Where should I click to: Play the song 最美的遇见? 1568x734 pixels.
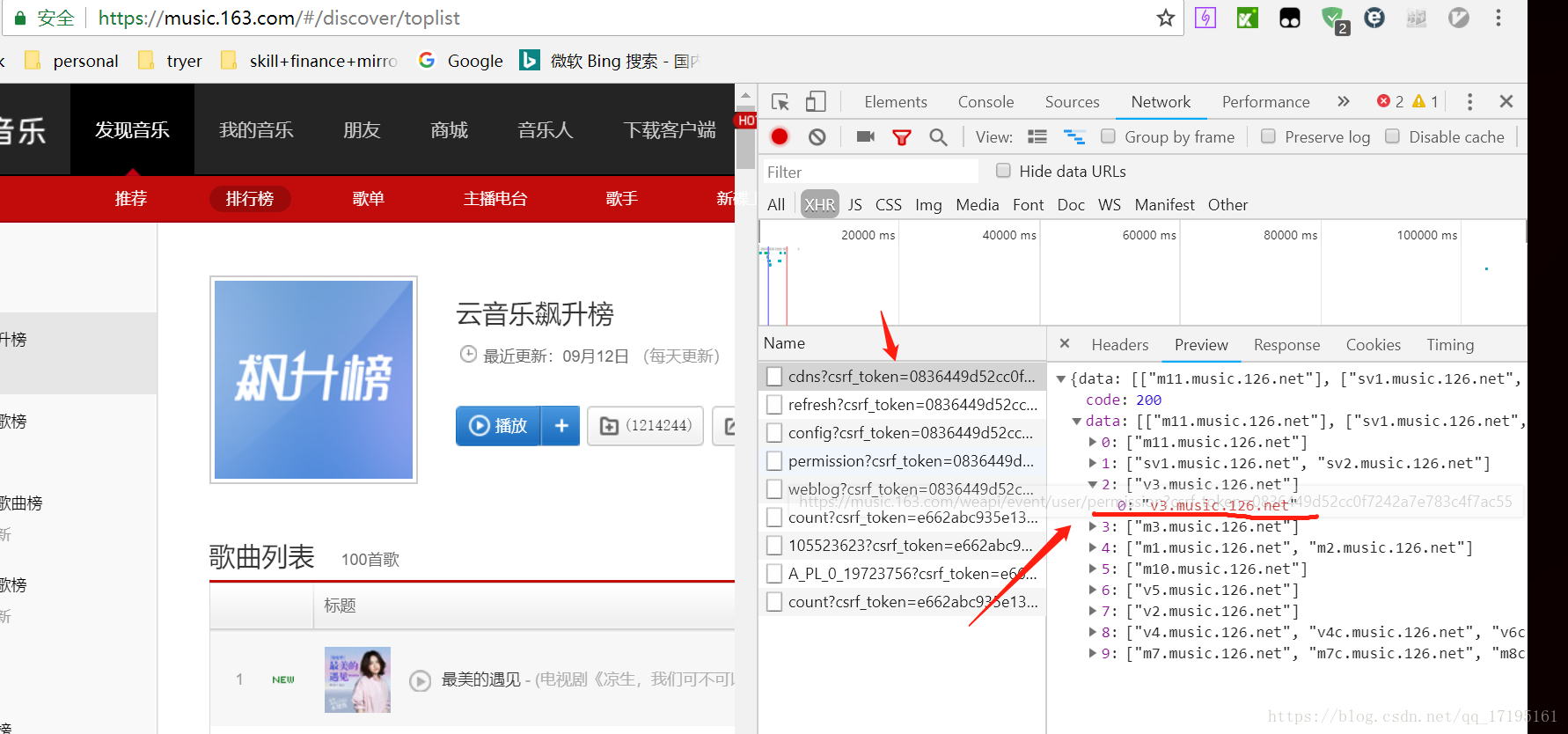click(x=421, y=680)
